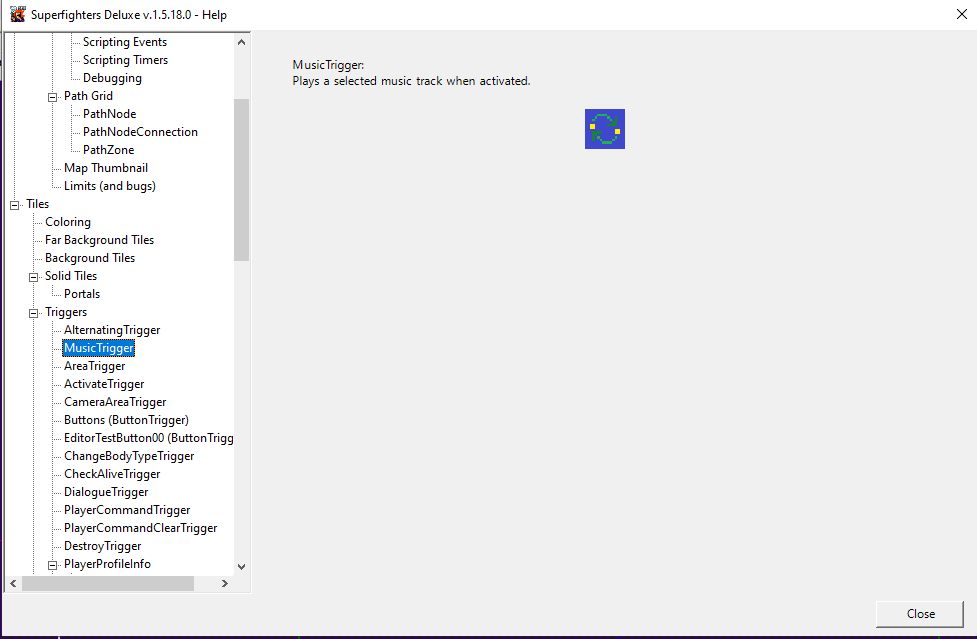Select the Tiles topic
The image size is (977, 639).
pyautogui.click(x=37, y=204)
